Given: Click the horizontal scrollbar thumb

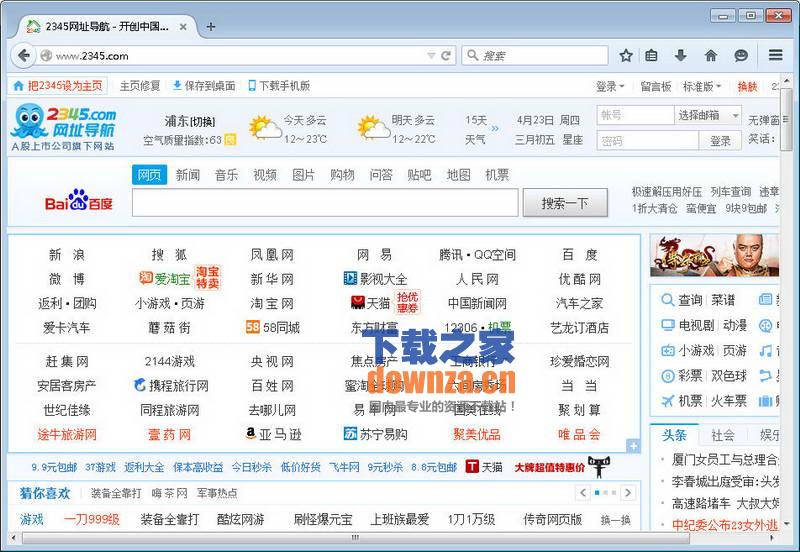Looking at the screenshot, I should coord(356,537).
